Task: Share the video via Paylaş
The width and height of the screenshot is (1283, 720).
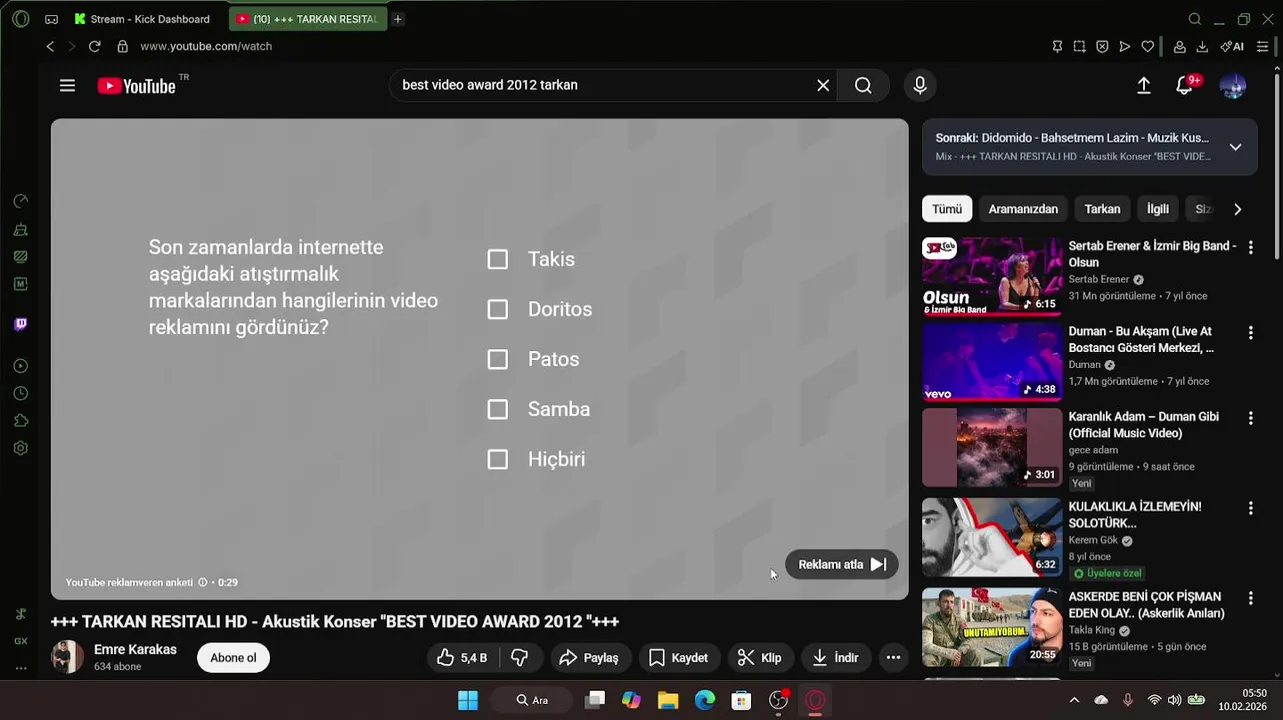Action: pos(589,657)
